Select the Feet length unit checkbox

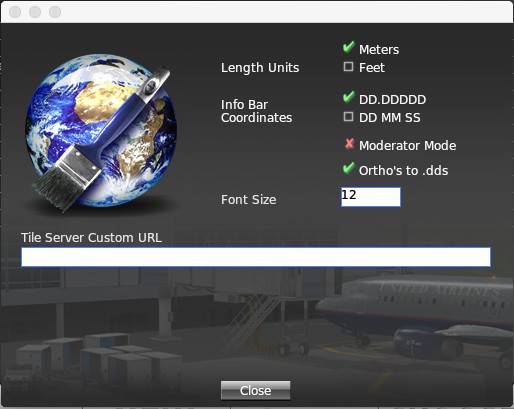[x=348, y=67]
